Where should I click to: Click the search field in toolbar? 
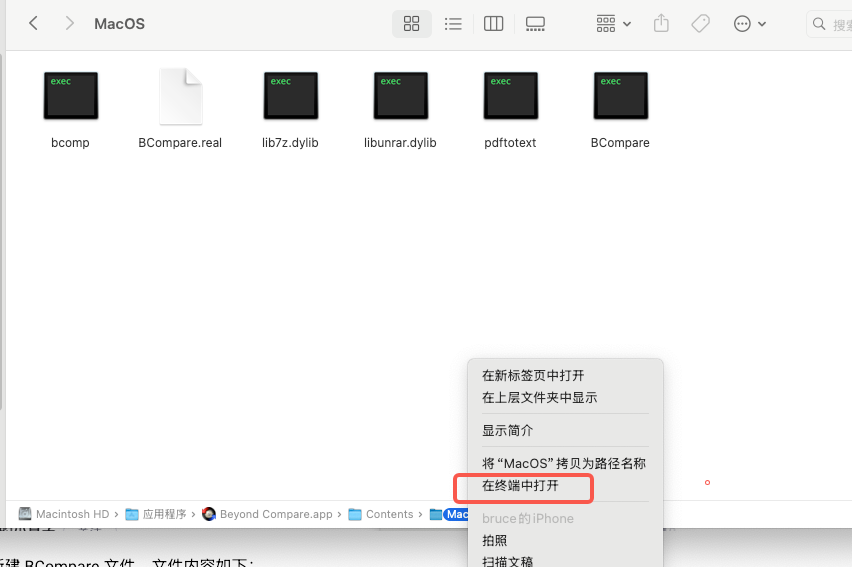coord(829,24)
